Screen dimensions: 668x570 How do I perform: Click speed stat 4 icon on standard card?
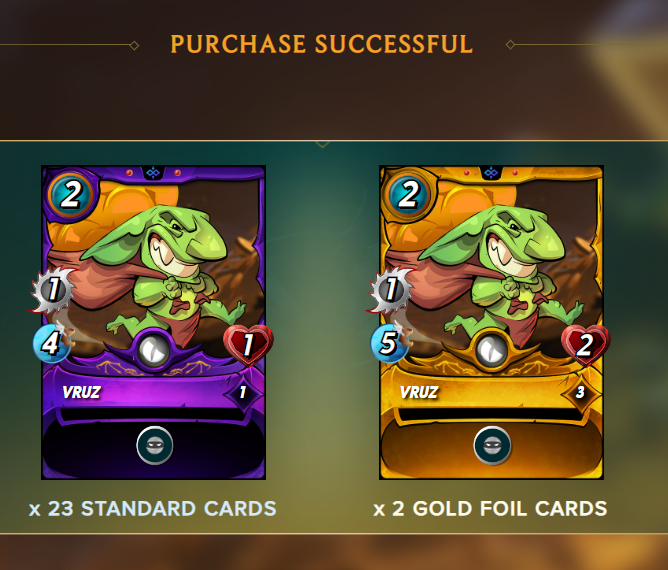[51, 343]
